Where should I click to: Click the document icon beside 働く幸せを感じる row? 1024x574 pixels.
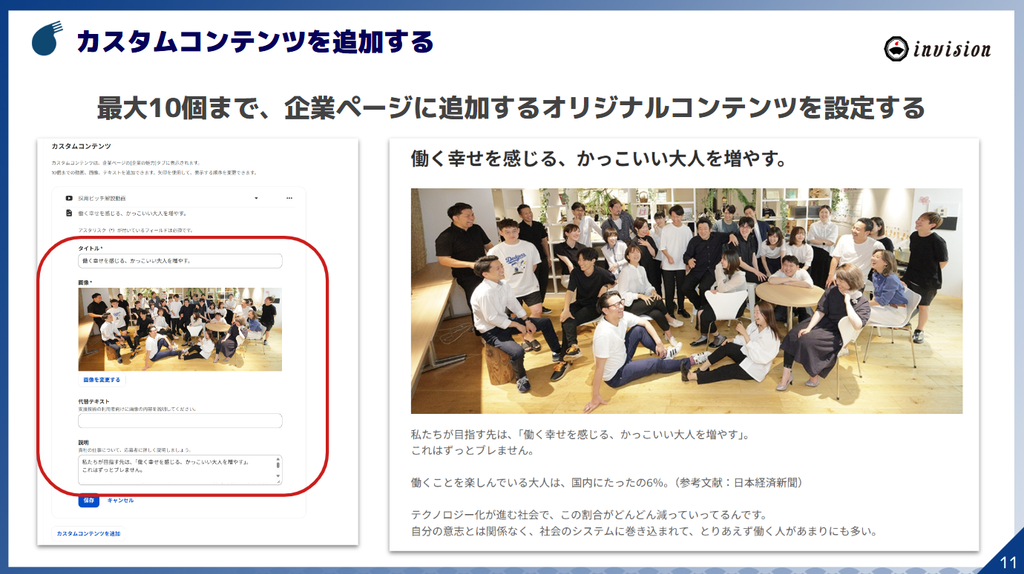[69, 213]
